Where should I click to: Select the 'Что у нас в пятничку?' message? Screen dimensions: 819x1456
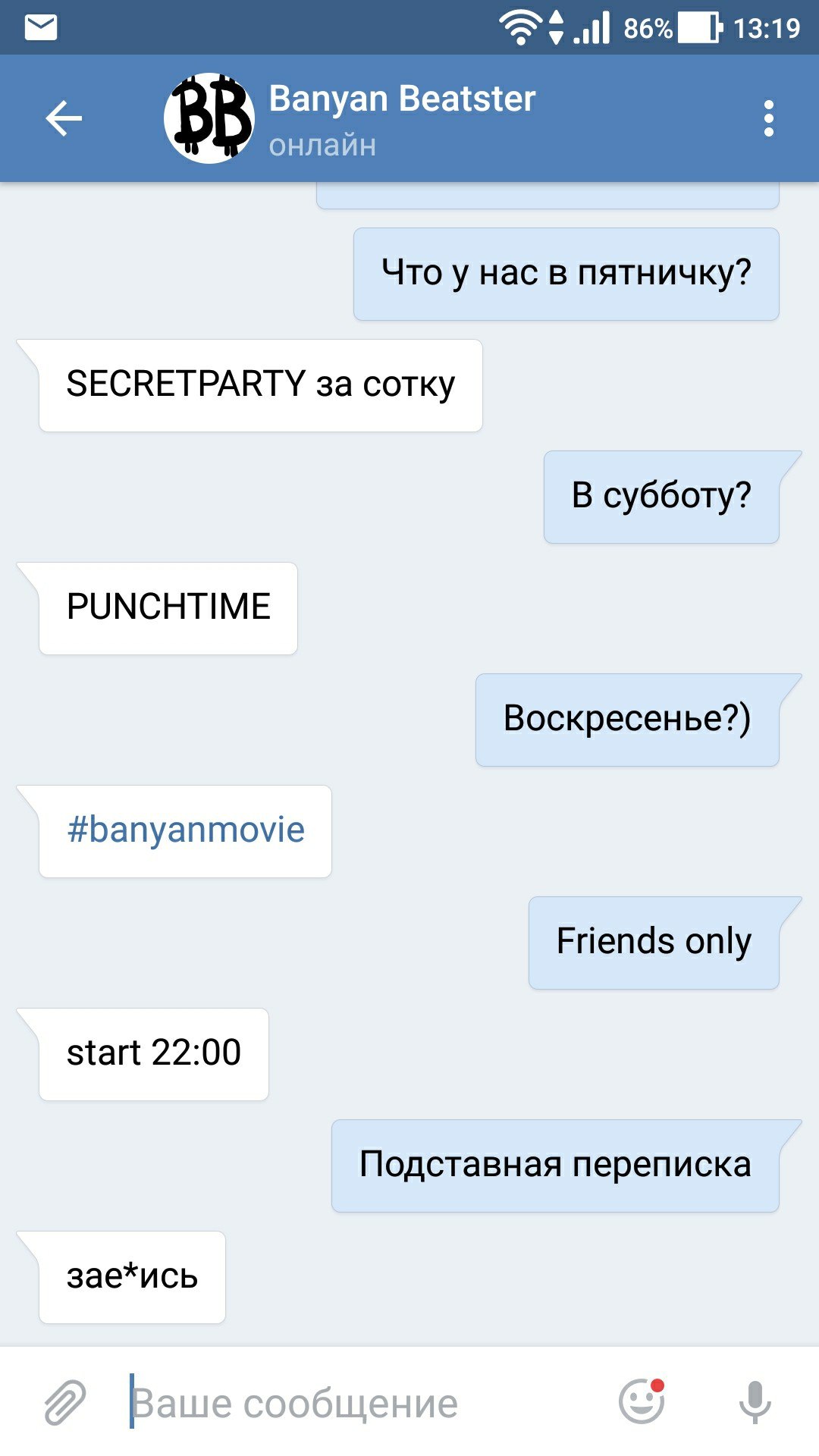[x=566, y=274]
